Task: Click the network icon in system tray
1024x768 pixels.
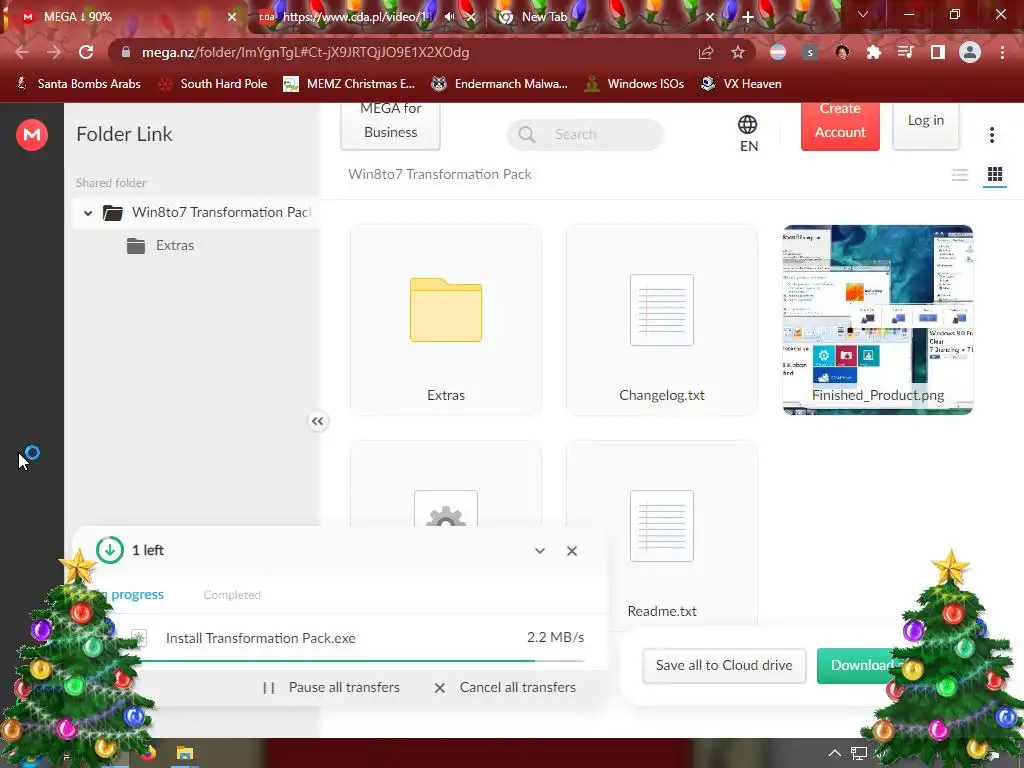Action: 859,754
